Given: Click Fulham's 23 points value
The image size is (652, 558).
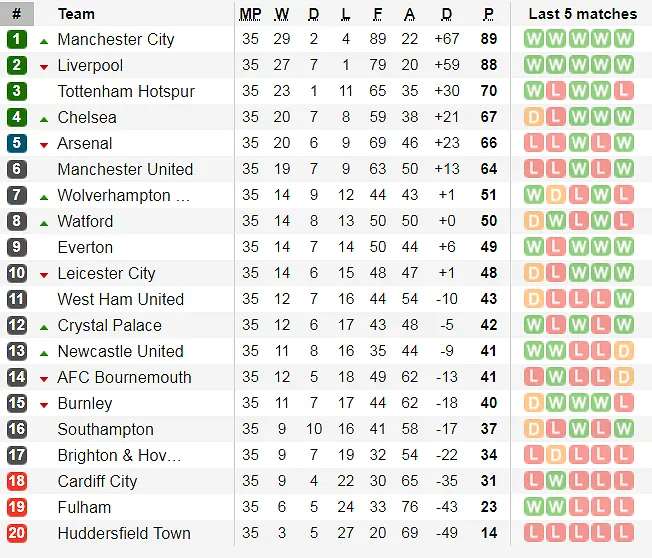Looking at the screenshot, I should click(x=489, y=507).
